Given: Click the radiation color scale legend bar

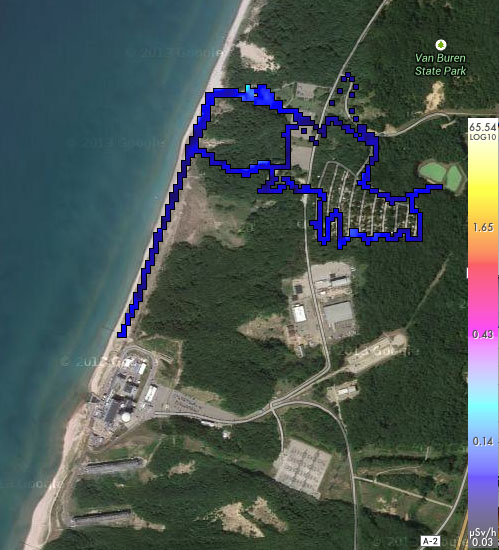Looking at the screenshot, I should [483, 333].
